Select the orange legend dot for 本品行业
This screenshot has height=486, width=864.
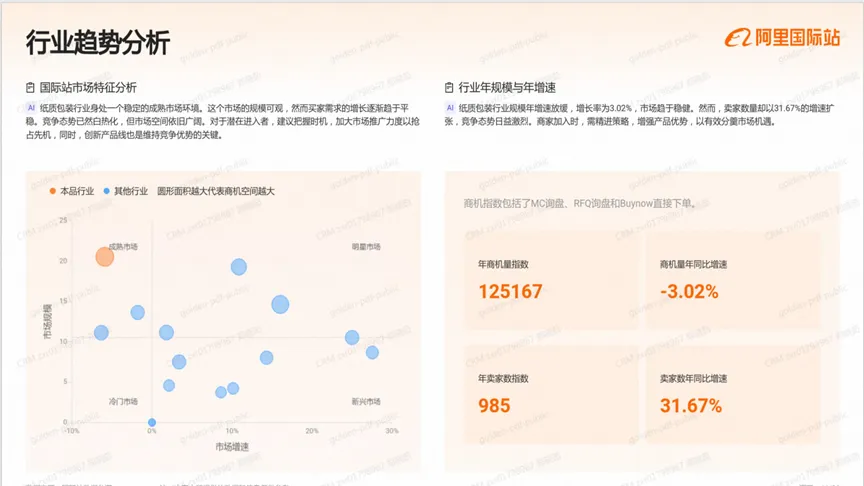(52, 191)
